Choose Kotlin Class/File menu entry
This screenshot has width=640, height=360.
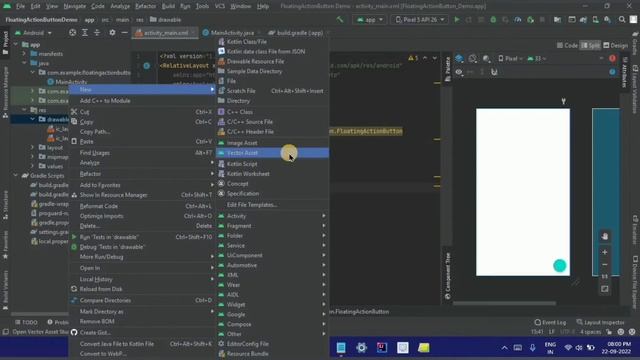coord(272,42)
